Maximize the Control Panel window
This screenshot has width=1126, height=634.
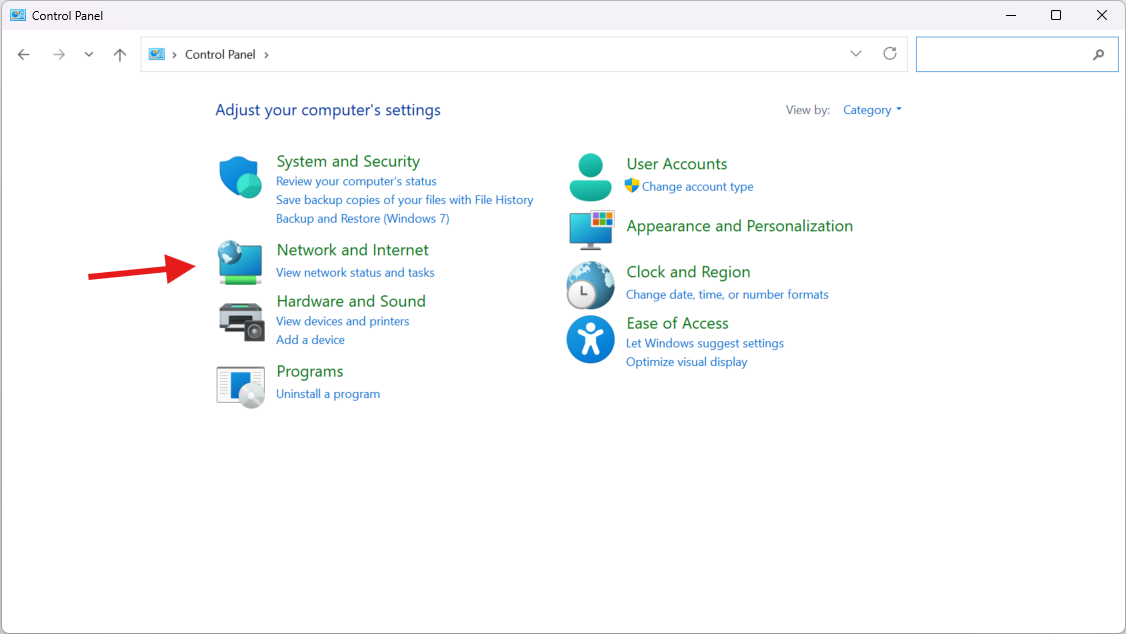[1056, 15]
